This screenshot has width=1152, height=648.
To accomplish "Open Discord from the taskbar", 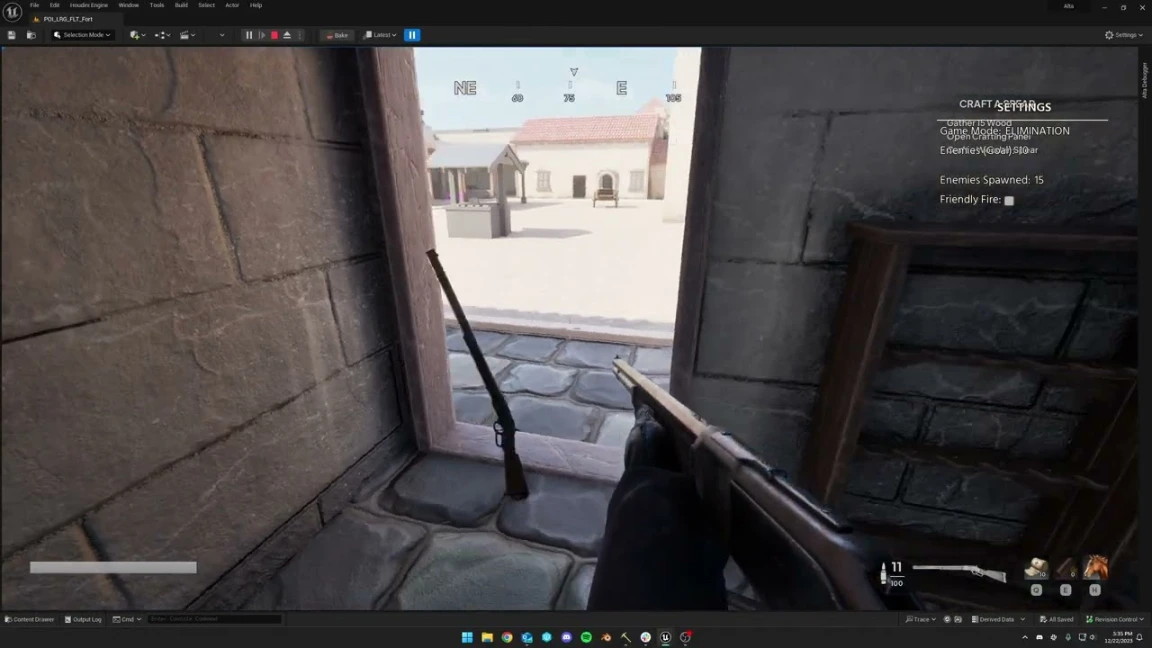I will 566,637.
